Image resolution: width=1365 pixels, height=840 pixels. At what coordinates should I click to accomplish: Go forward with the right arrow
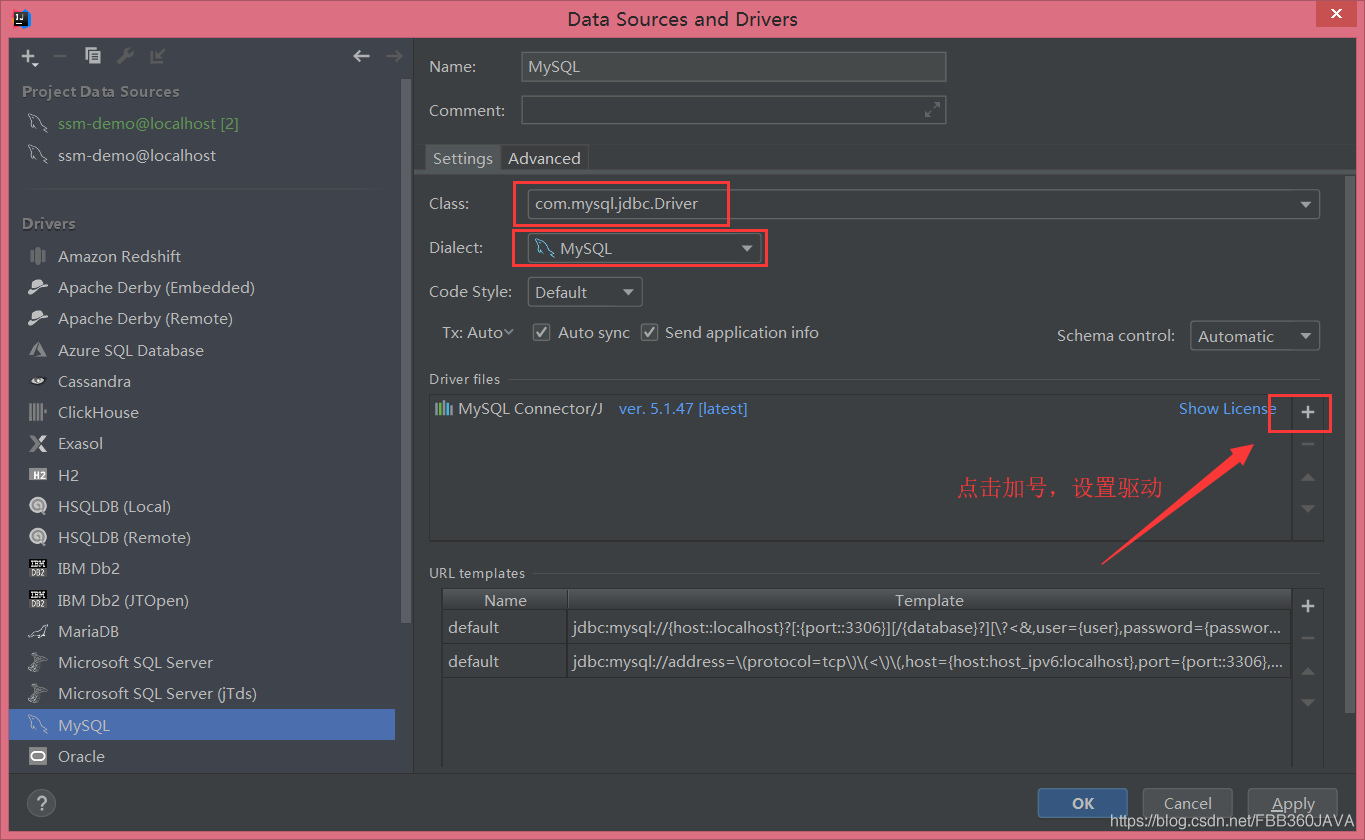[395, 56]
